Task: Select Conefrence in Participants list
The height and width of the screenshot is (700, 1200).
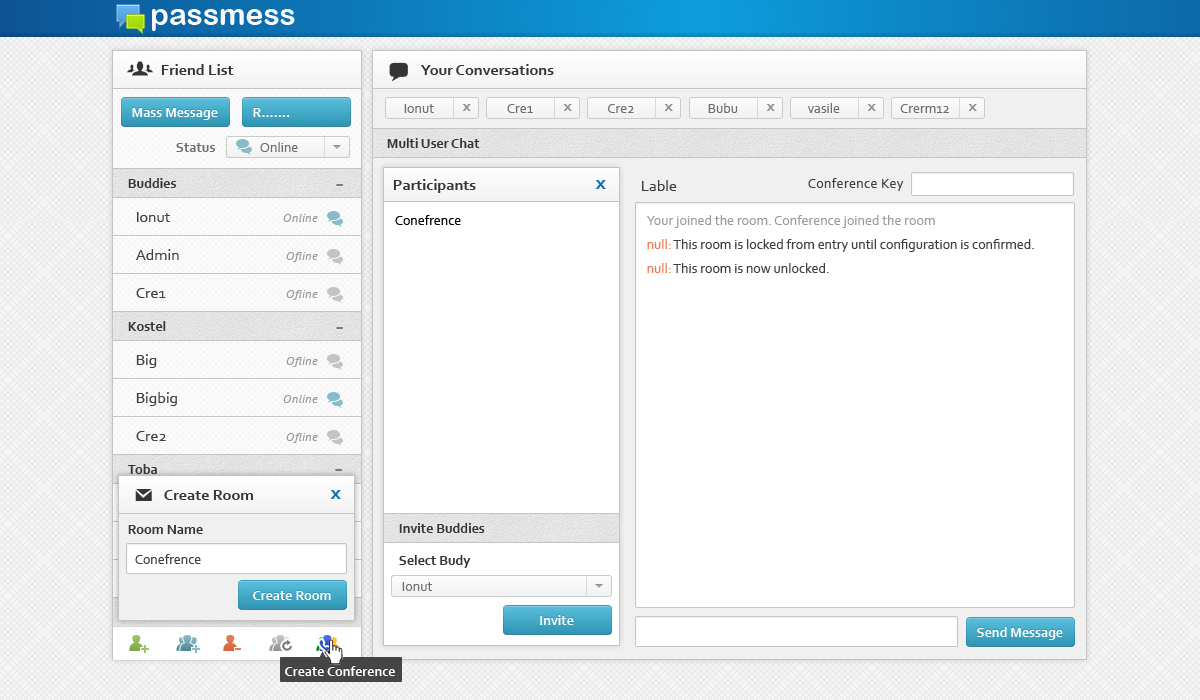Action: pyautogui.click(x=428, y=220)
